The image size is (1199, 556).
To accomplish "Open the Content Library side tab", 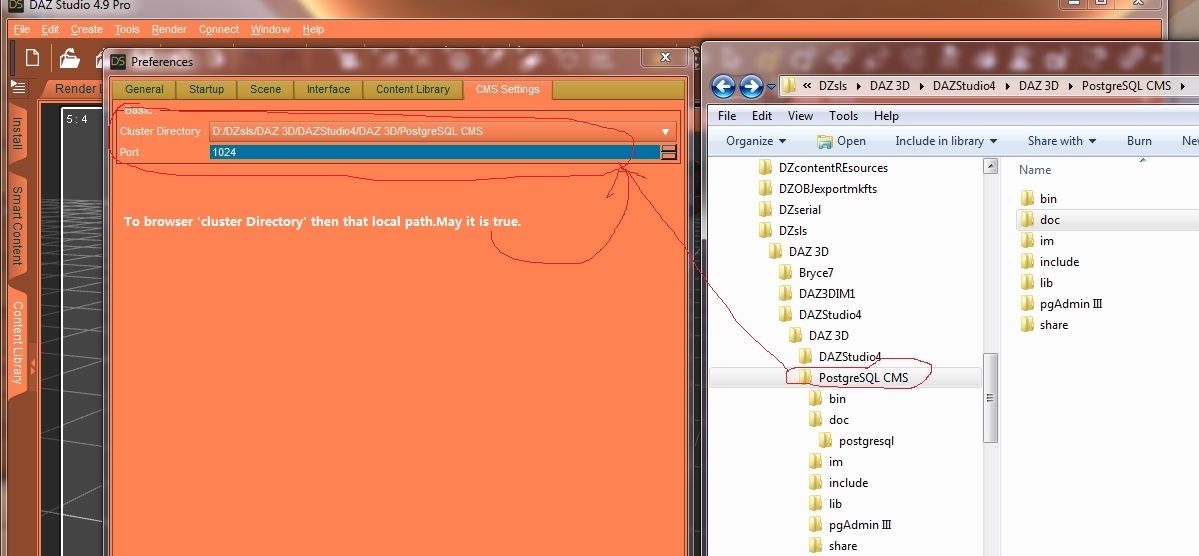I will [17, 342].
